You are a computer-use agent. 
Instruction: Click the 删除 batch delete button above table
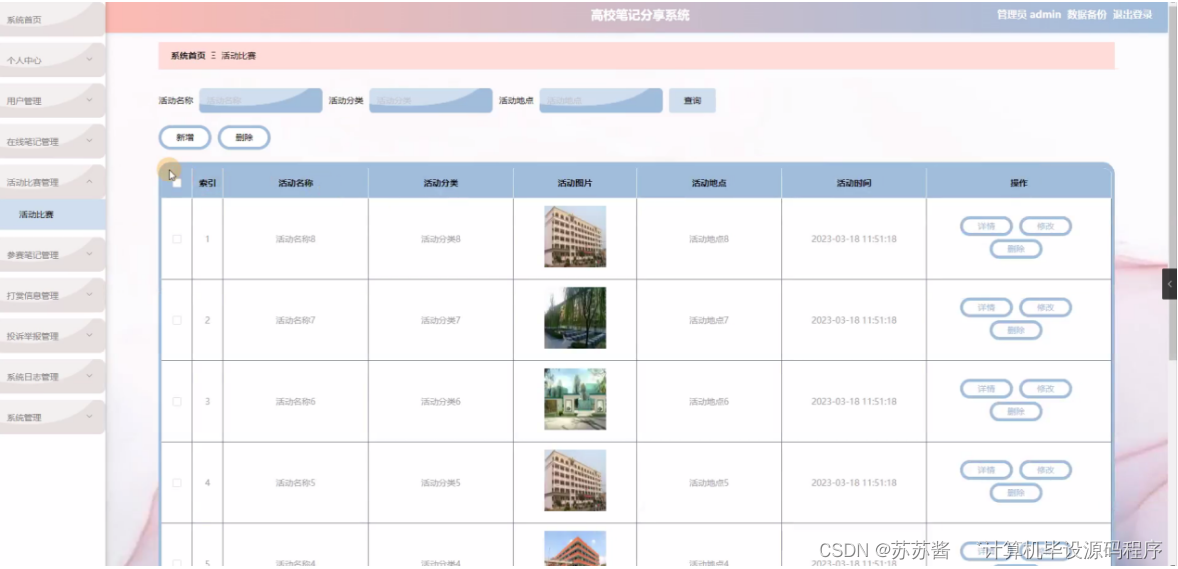click(x=244, y=138)
